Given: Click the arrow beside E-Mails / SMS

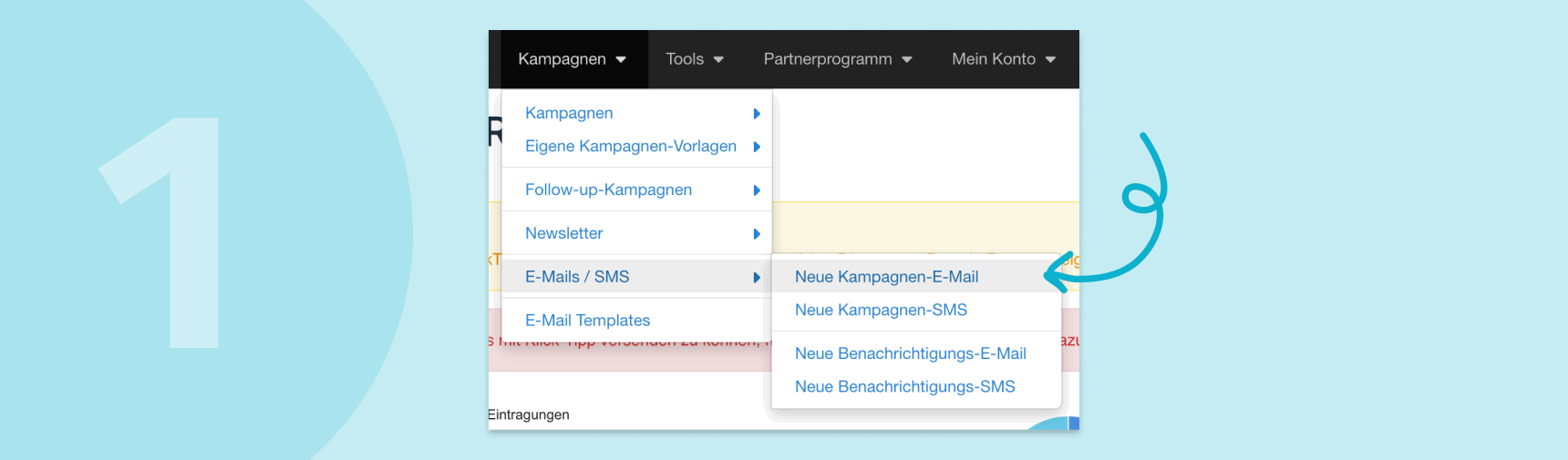Looking at the screenshot, I should tap(757, 278).
